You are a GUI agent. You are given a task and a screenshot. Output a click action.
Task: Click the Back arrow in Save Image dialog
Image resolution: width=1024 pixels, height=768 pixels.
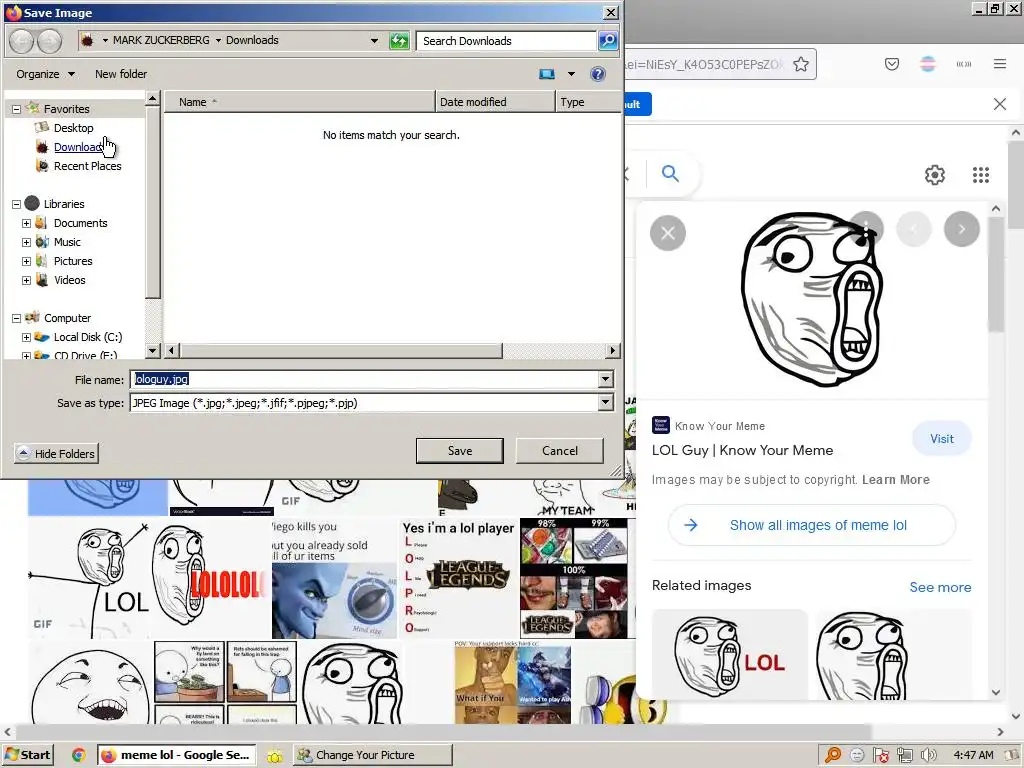tap(22, 40)
